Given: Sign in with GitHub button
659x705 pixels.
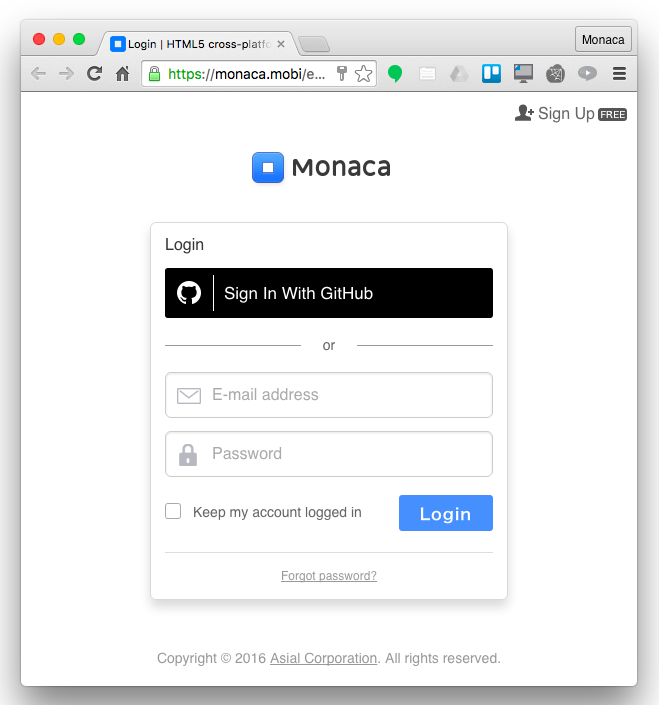Looking at the screenshot, I should (x=329, y=293).
